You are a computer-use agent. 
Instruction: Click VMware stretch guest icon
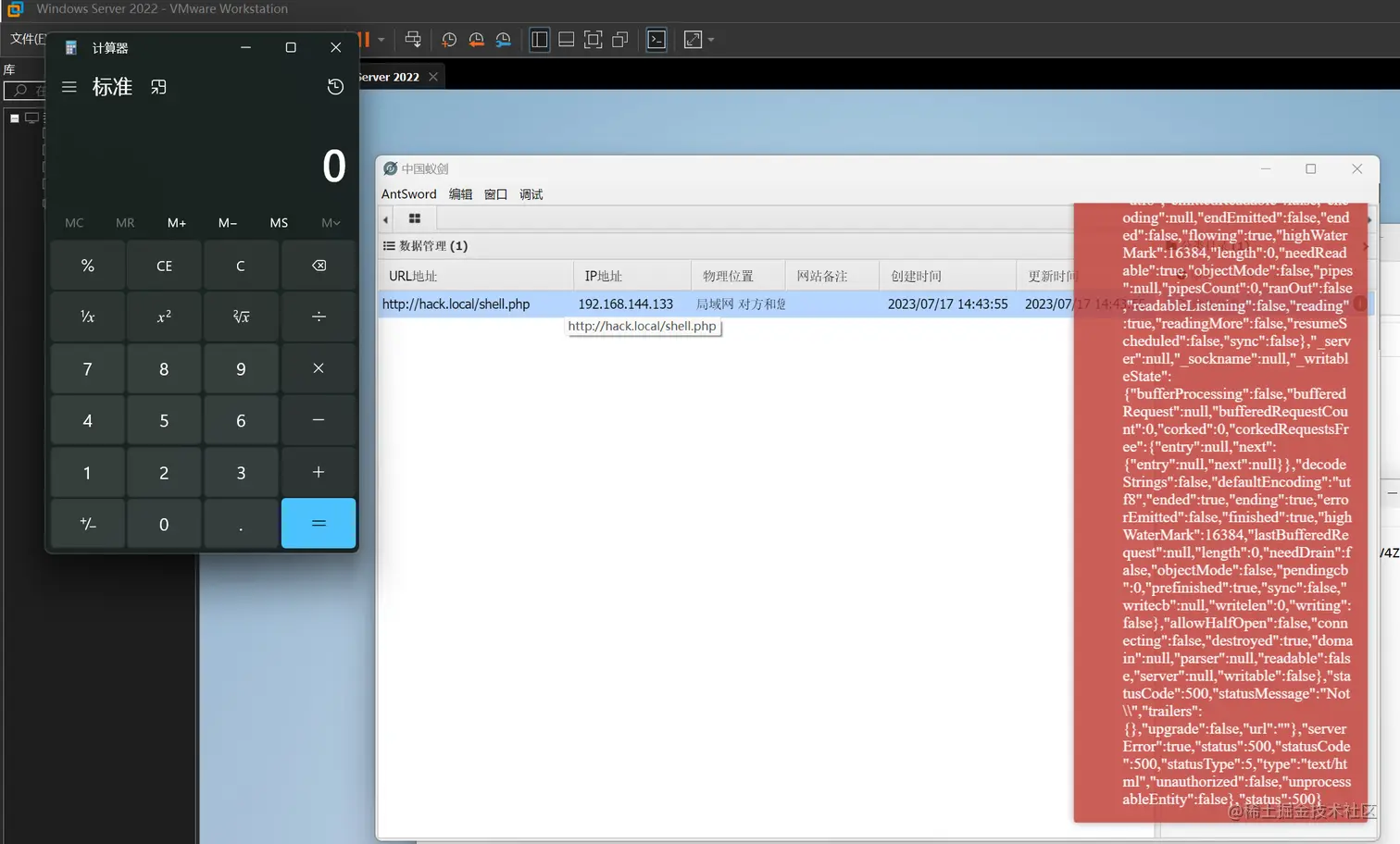pos(693,40)
